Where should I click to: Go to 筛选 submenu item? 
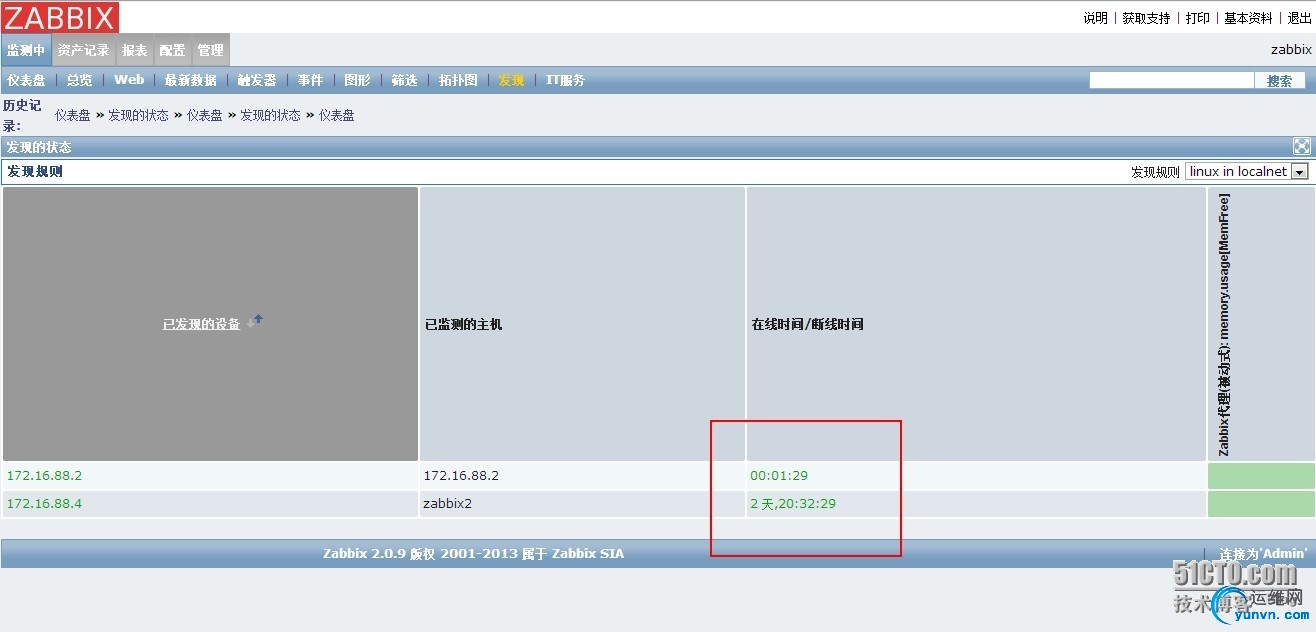coord(404,81)
